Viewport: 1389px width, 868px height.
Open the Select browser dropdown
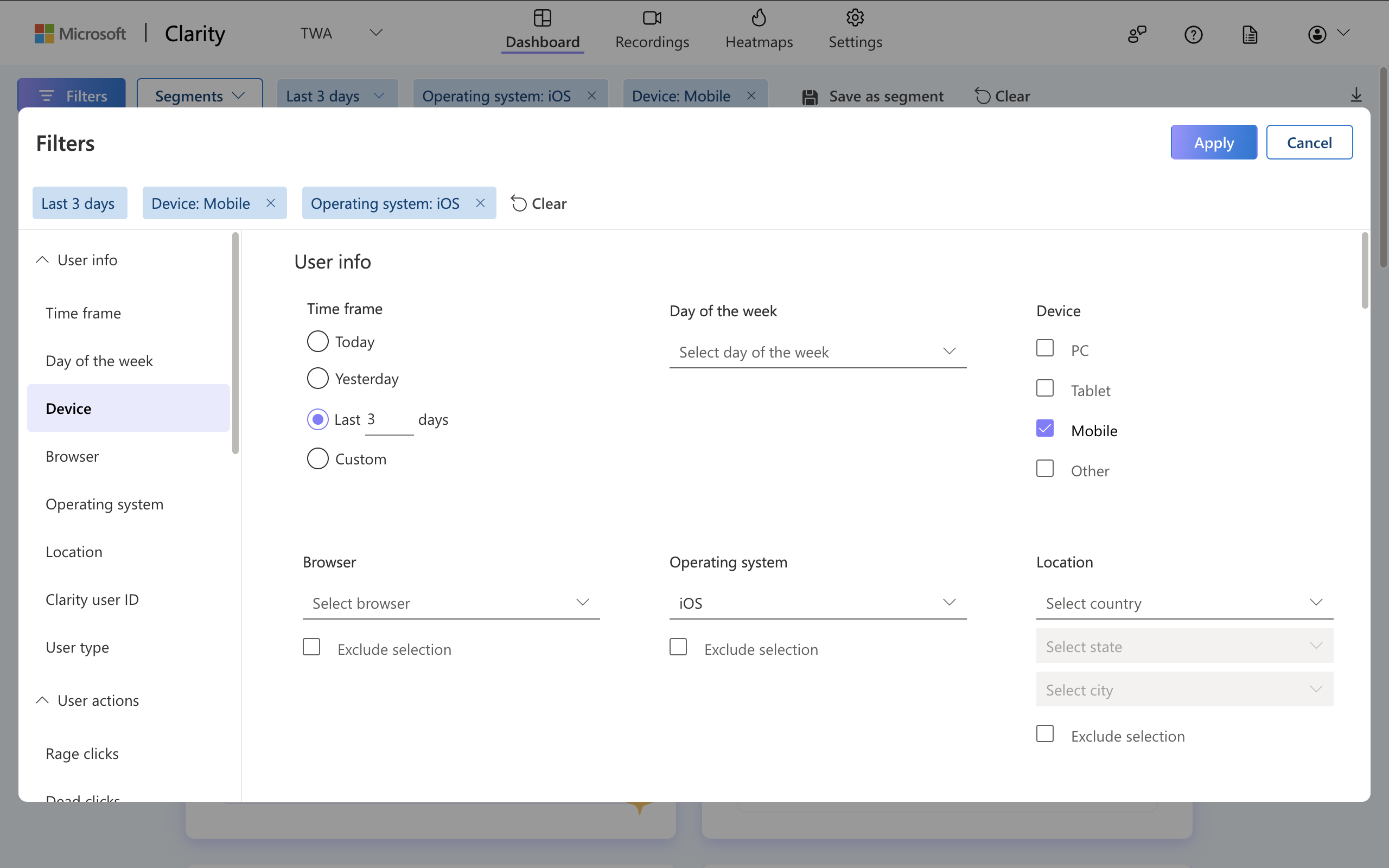pos(451,603)
